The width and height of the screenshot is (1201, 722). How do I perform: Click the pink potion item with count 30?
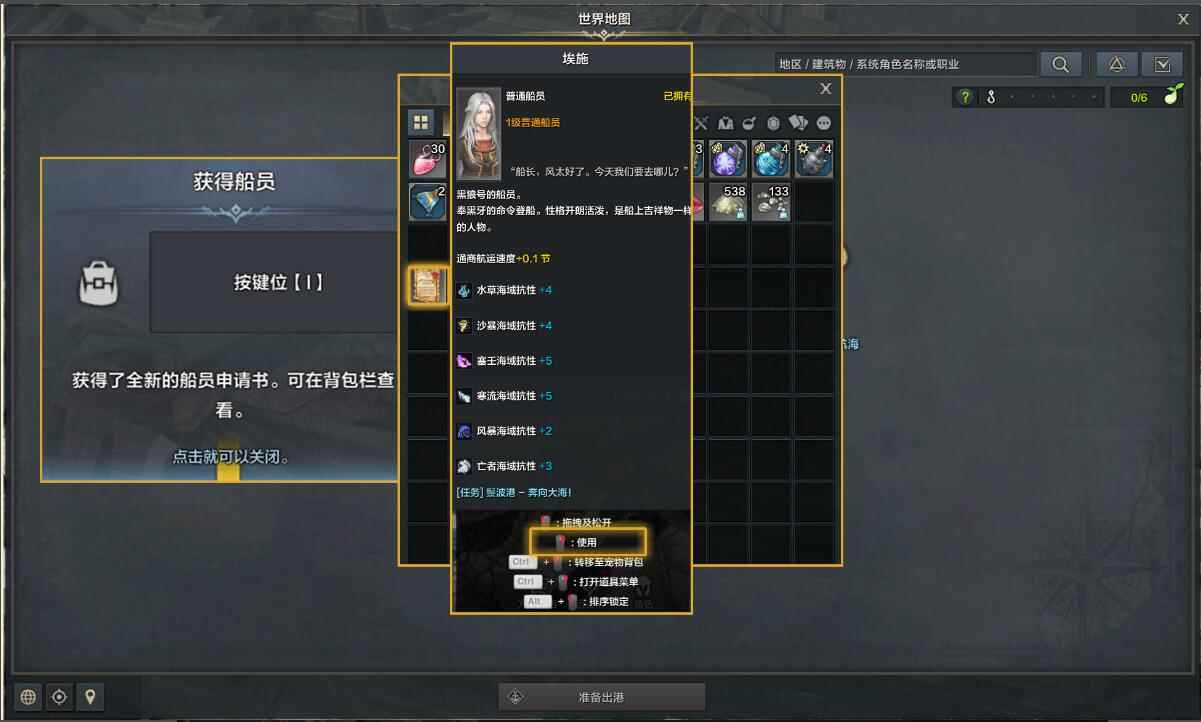tap(428, 159)
